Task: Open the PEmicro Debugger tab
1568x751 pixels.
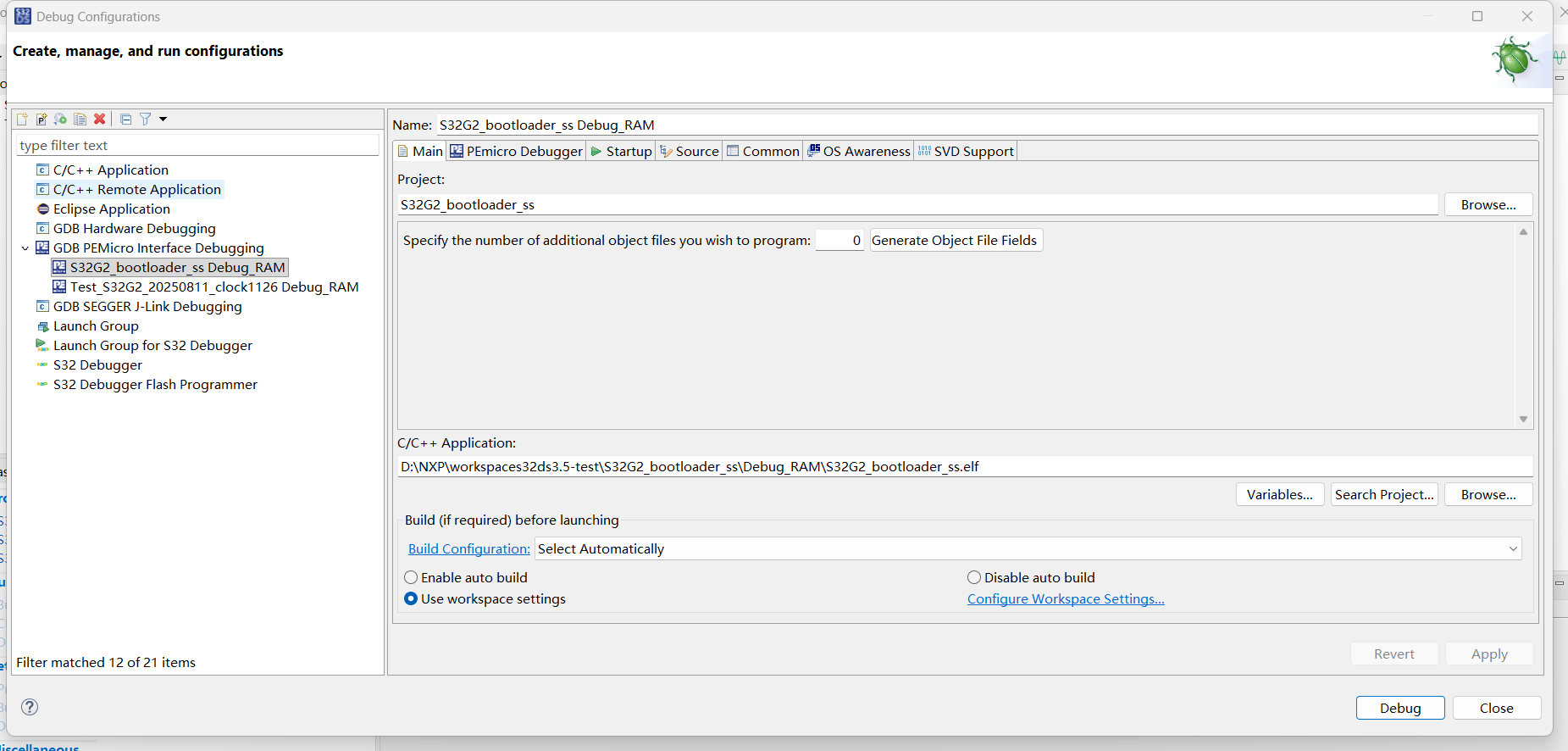Action: tap(516, 152)
